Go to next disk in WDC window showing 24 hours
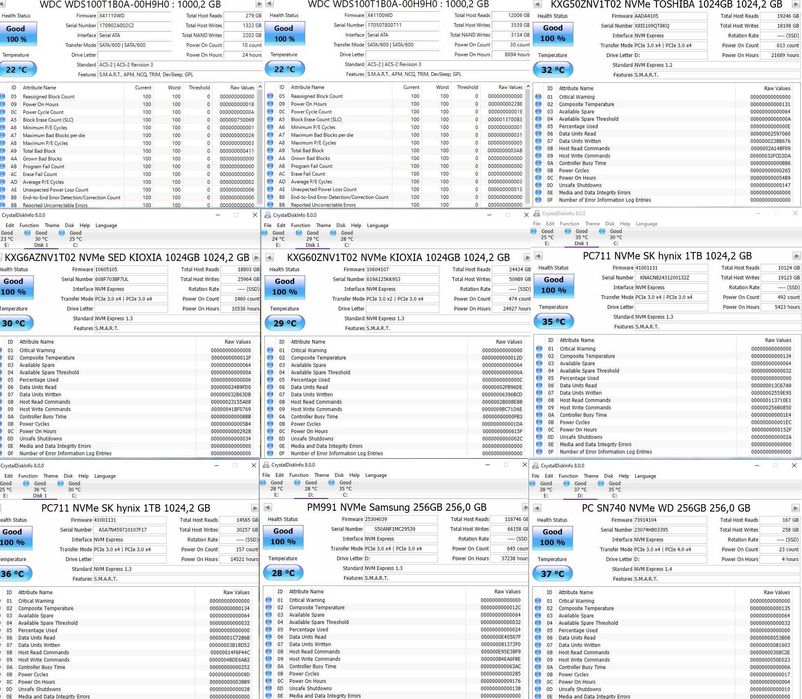The image size is (802, 699). pyautogui.click(x=259, y=4)
